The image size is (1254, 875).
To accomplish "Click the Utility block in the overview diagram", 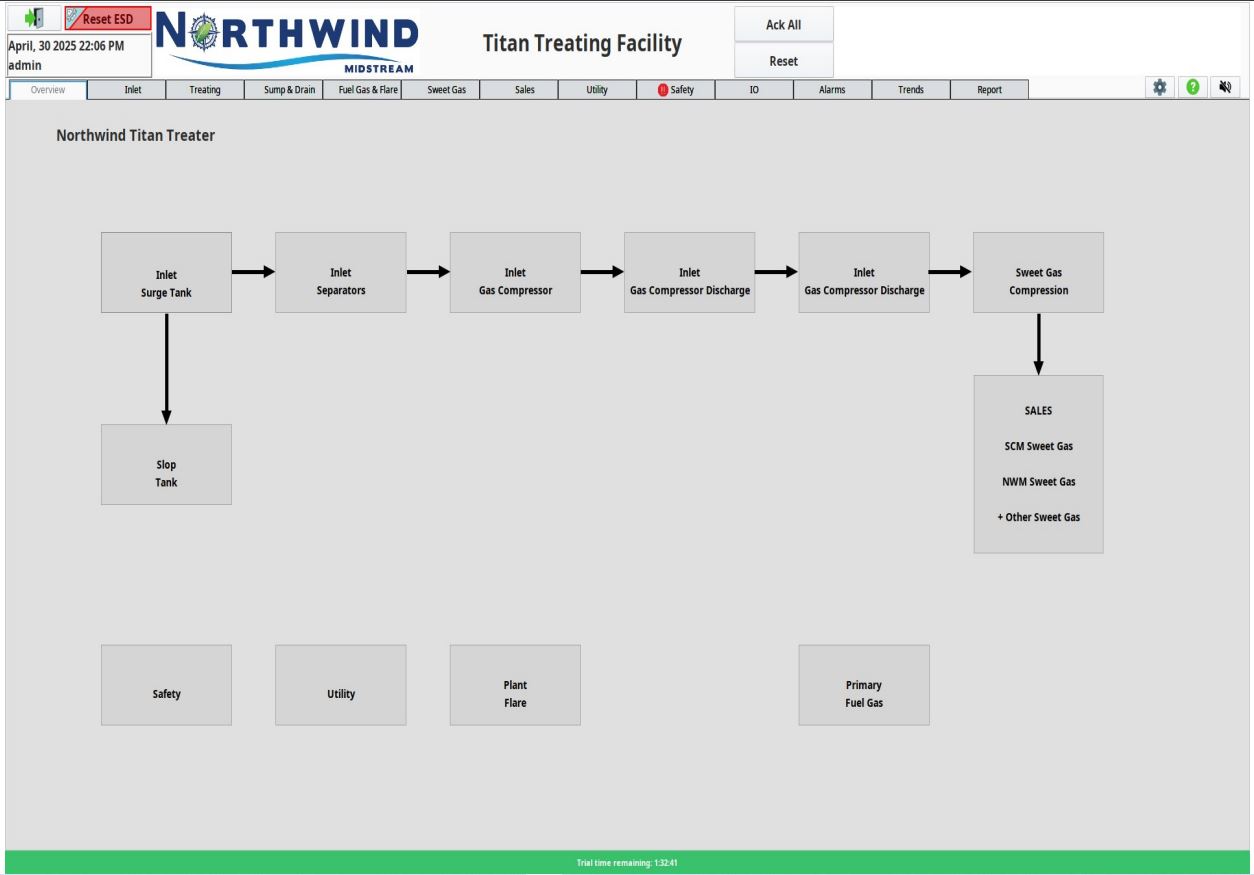I will (x=341, y=685).
